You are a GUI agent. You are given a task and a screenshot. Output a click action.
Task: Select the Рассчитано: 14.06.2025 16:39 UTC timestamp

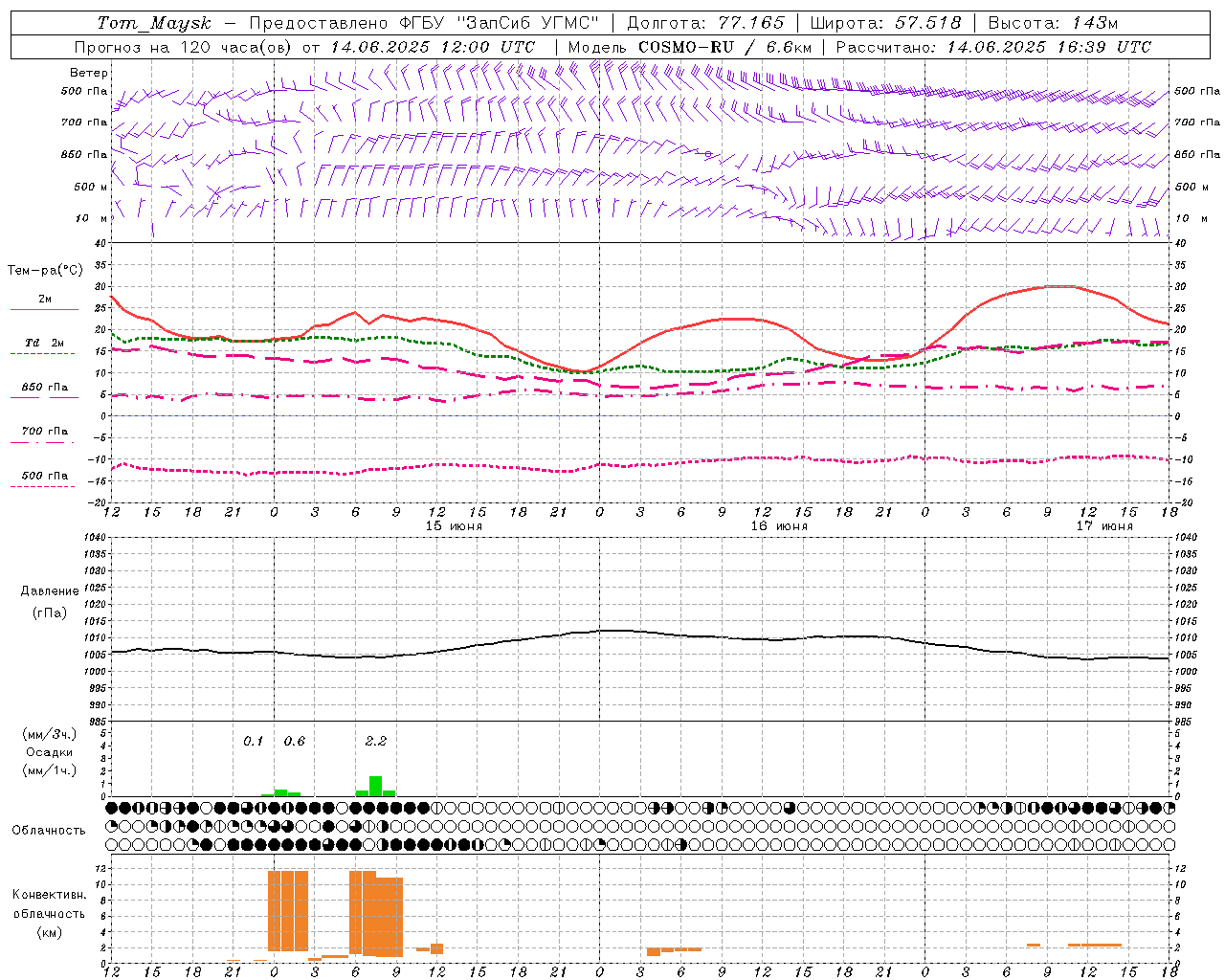point(992,47)
